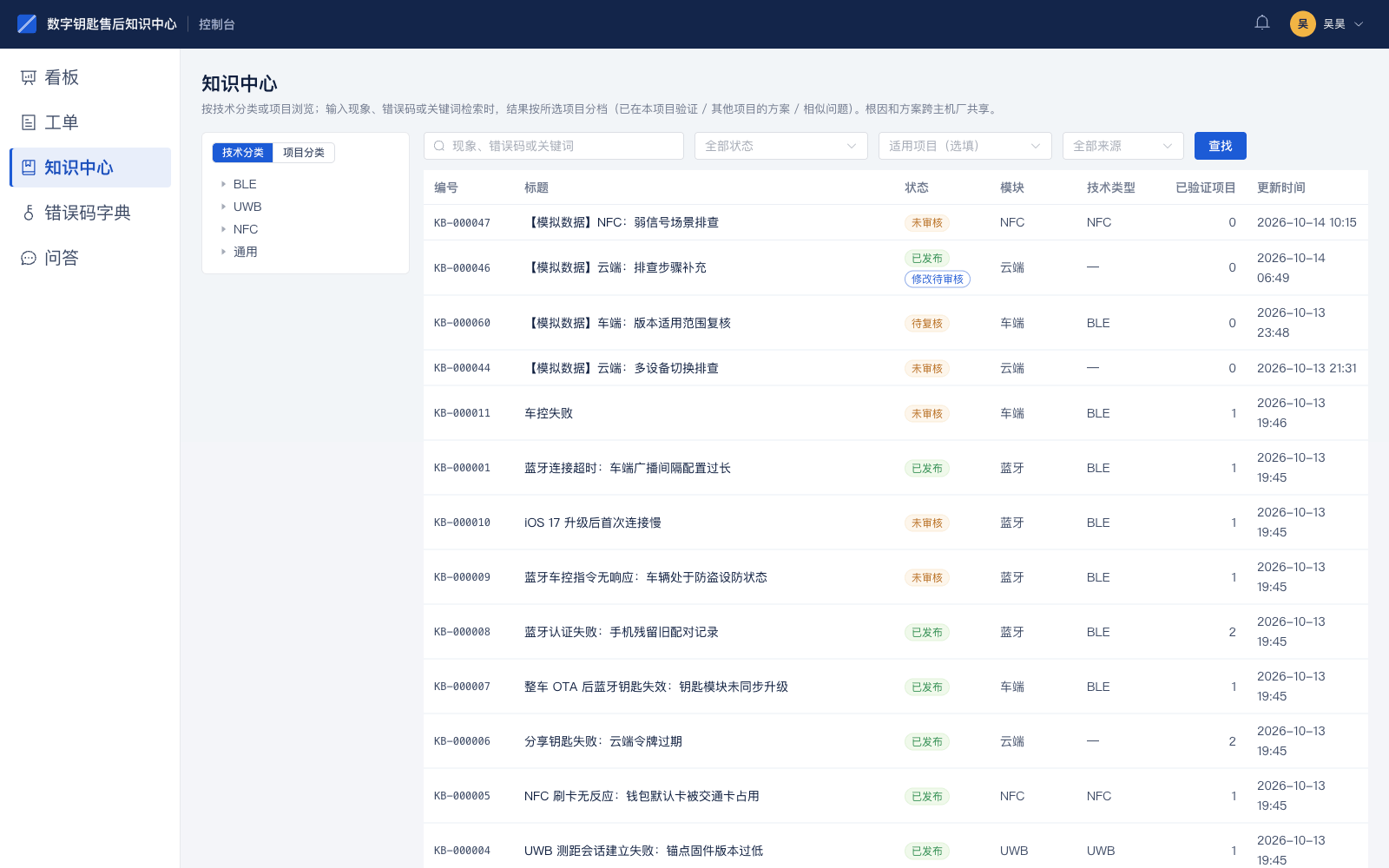
Task: Click title iOS 17 升级后首次连接慢
Action: (x=593, y=523)
